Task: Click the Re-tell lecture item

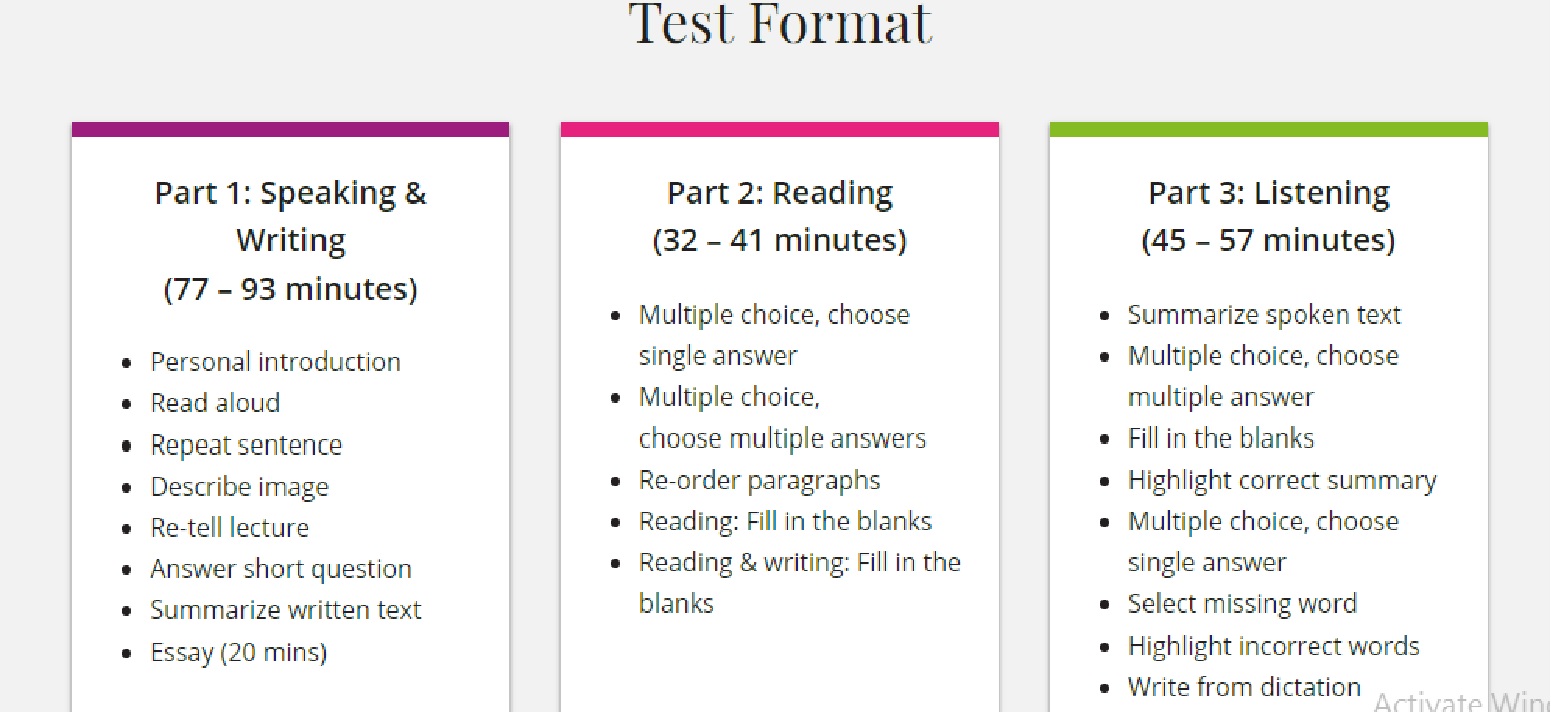Action: coord(229,527)
